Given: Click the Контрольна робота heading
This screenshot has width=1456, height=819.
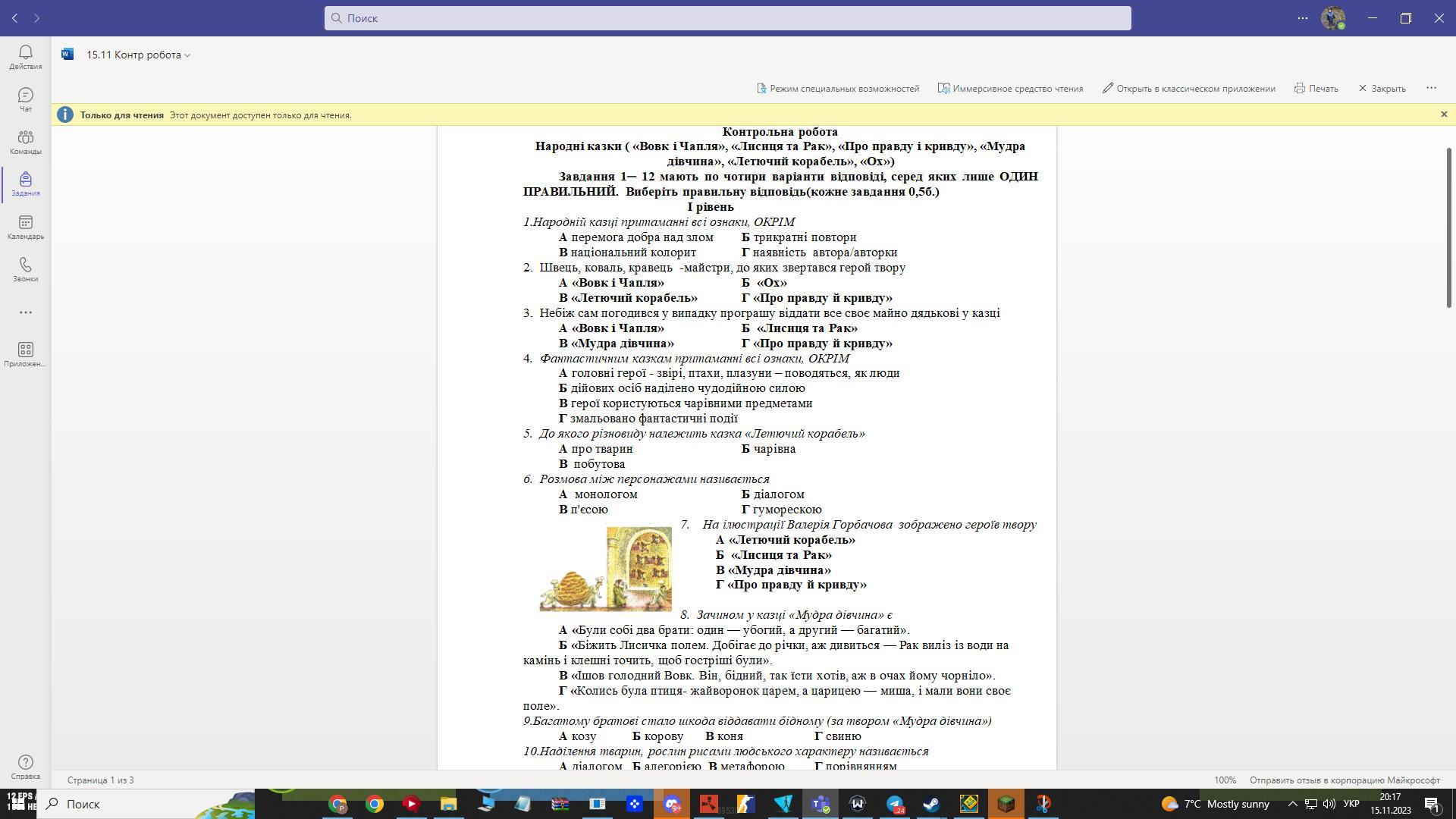Looking at the screenshot, I should click(x=780, y=132).
